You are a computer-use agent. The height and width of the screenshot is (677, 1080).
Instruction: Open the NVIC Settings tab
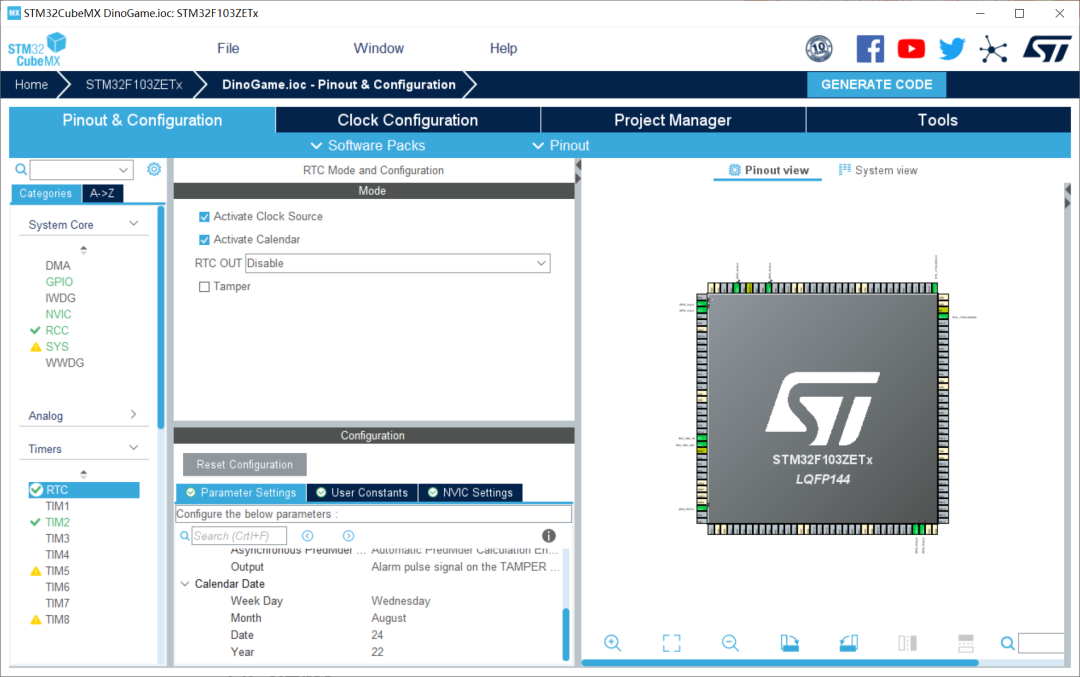[470, 493]
